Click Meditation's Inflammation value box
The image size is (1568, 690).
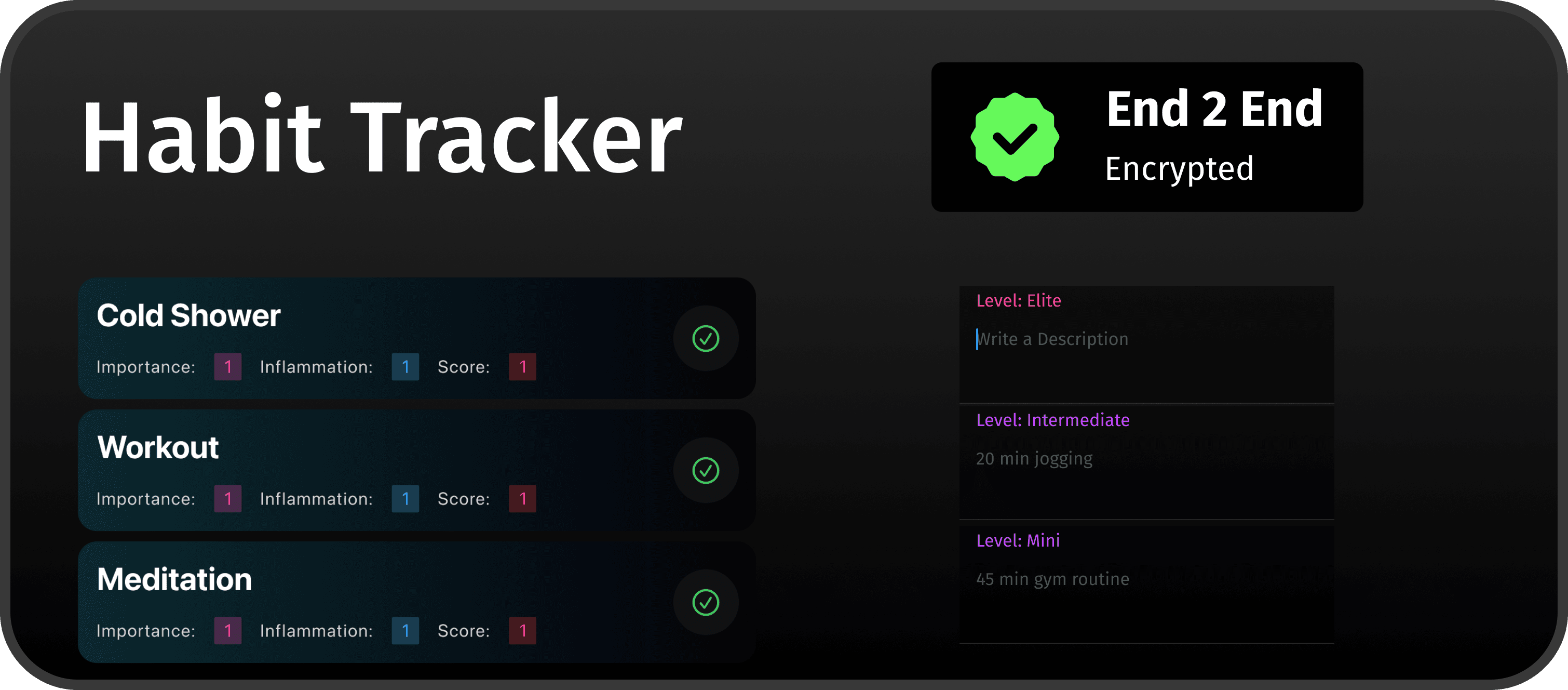[405, 630]
